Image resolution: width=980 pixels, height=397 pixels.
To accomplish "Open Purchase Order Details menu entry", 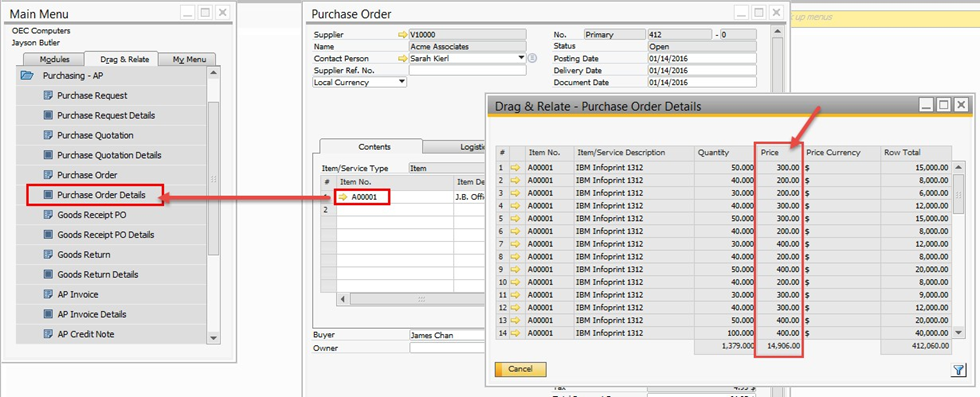I will coord(101,195).
